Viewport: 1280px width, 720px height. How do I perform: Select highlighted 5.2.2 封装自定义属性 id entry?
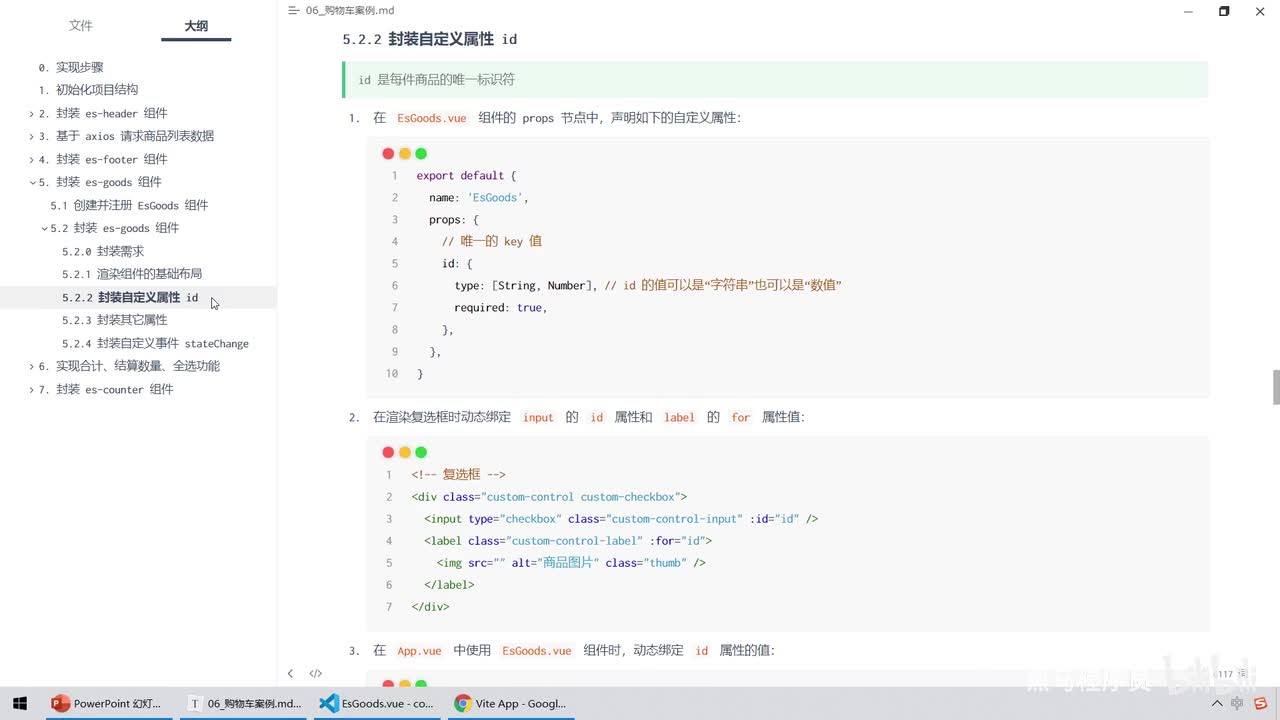tap(130, 298)
